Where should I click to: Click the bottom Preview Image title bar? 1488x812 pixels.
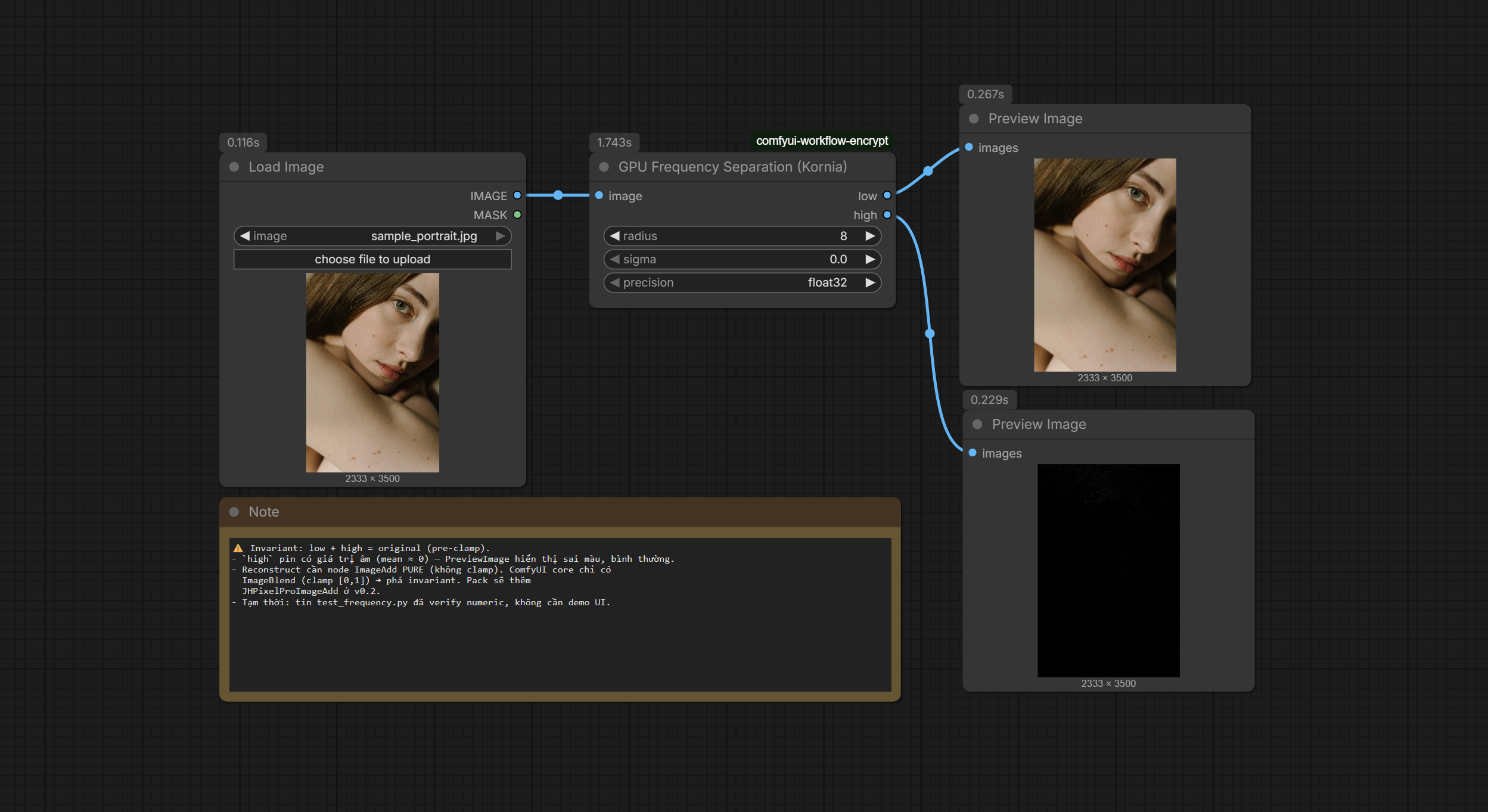coord(1108,424)
